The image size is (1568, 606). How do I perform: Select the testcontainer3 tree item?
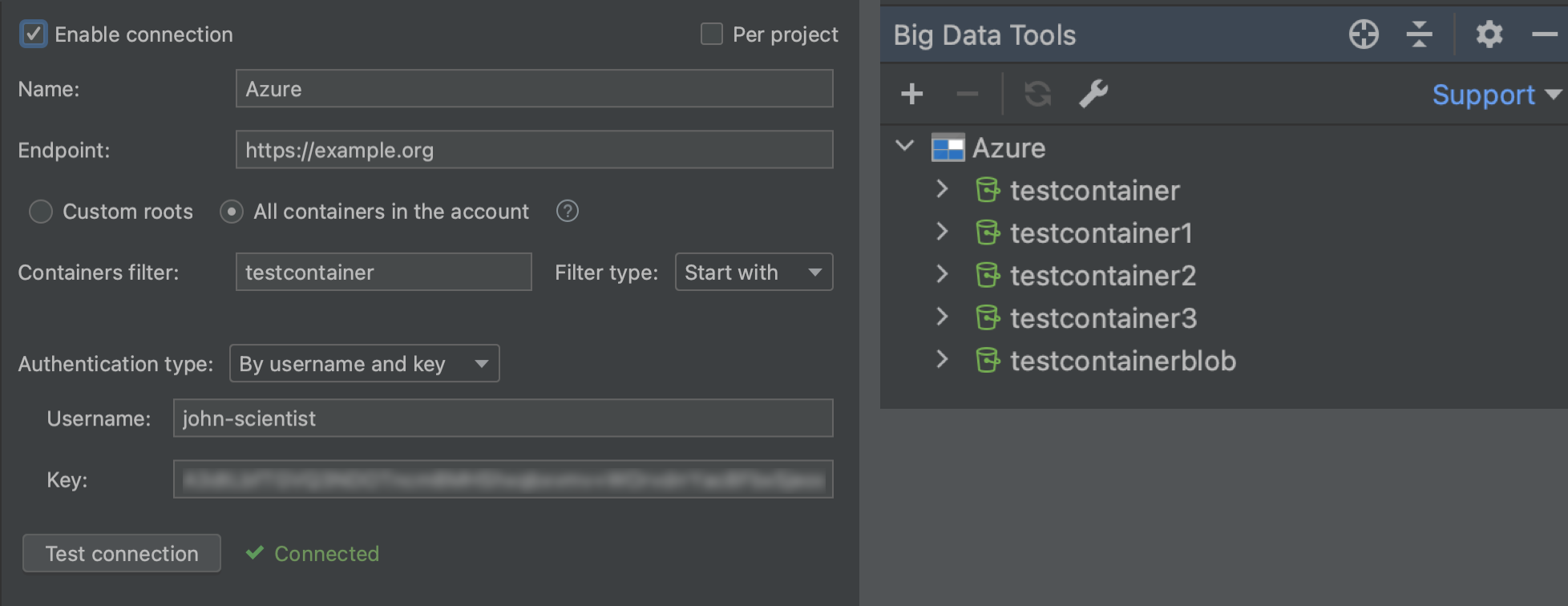coord(1104,318)
